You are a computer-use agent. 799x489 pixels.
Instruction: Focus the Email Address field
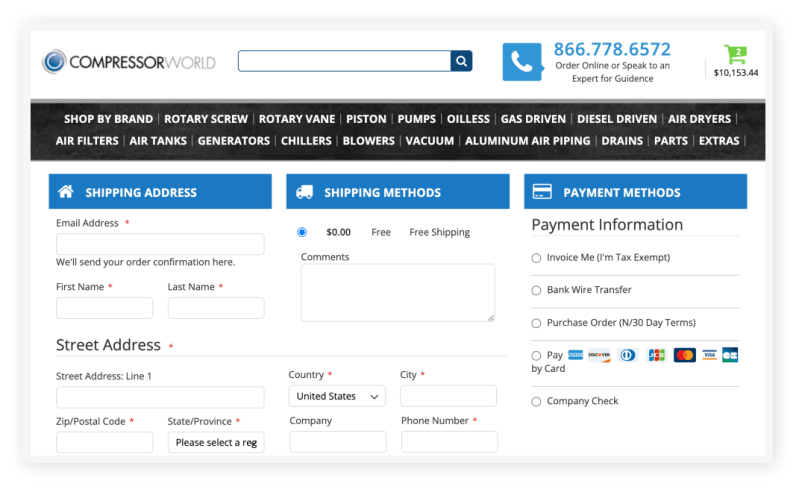tap(160, 244)
